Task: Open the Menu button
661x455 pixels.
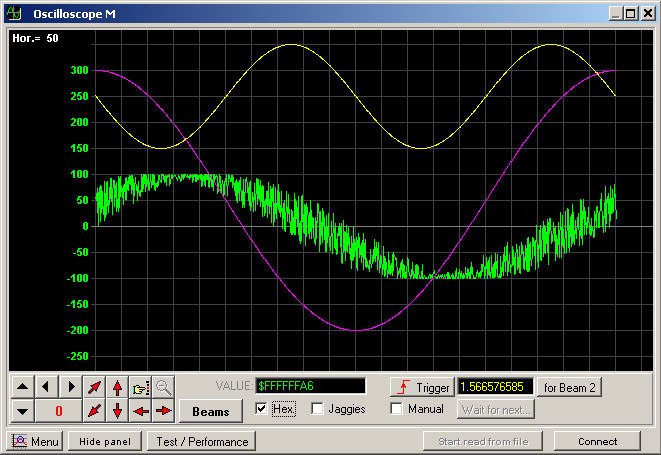Action: [36, 441]
